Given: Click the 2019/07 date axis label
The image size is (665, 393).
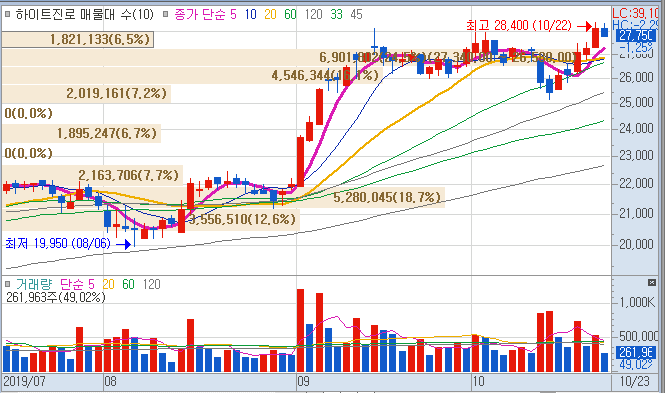Looking at the screenshot, I should point(25,382).
